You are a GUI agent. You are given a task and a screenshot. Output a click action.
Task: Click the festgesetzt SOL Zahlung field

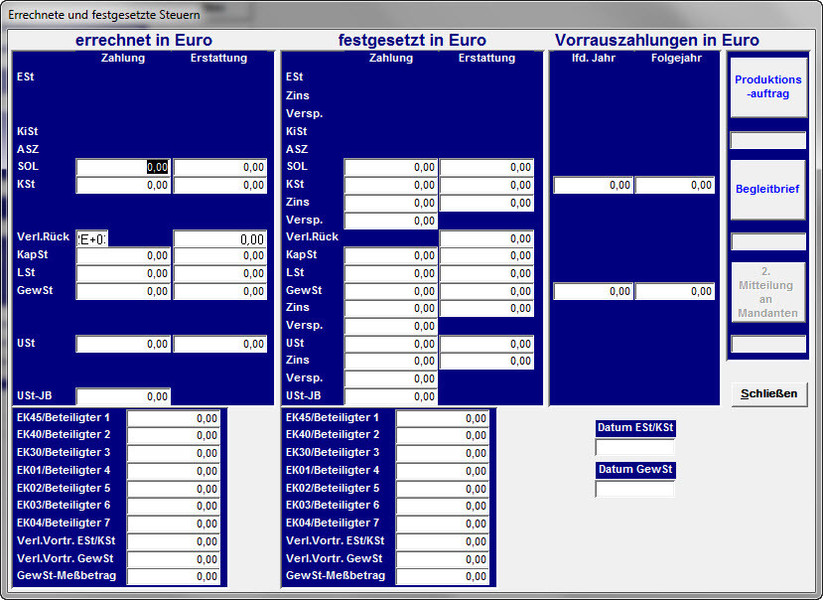391,167
